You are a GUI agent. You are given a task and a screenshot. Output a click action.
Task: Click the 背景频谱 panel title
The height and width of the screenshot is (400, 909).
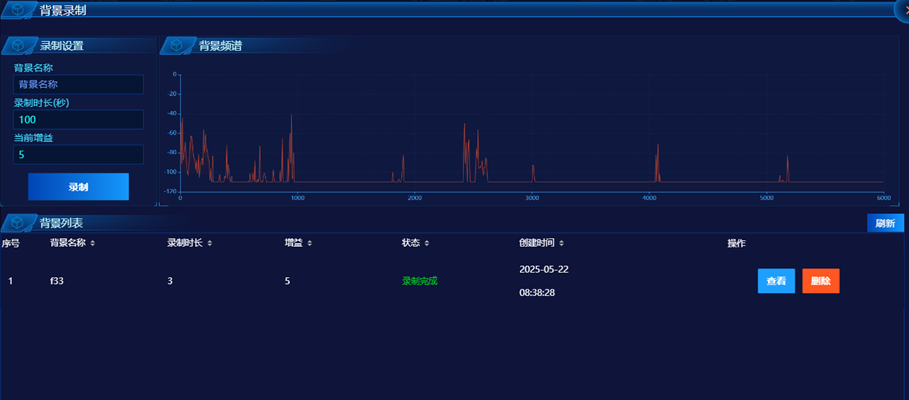tap(221, 46)
